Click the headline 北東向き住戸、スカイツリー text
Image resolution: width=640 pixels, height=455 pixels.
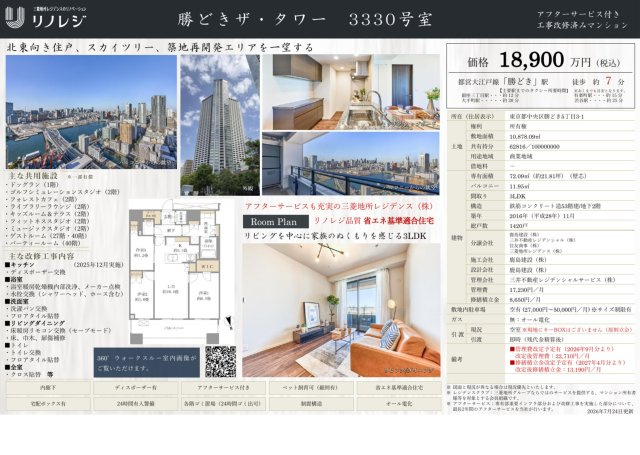[160, 47]
